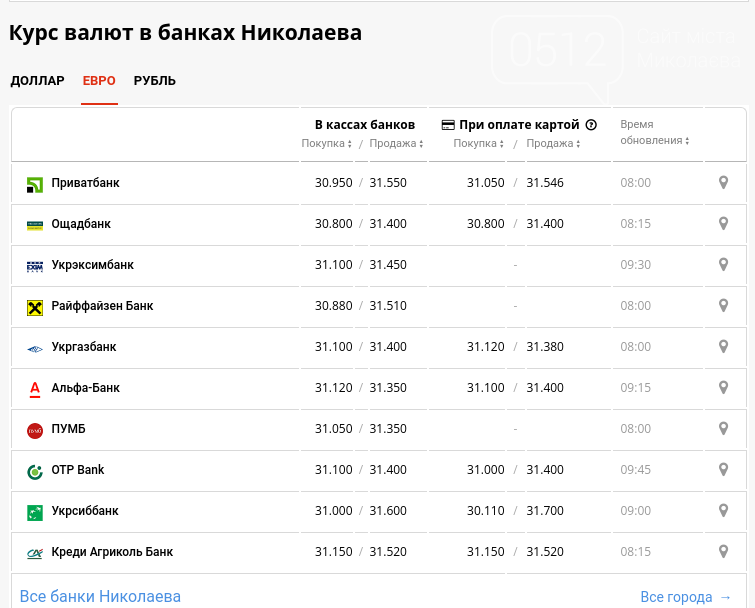Click OTP Bank update time 09:45
755x608 pixels.
coord(636,469)
